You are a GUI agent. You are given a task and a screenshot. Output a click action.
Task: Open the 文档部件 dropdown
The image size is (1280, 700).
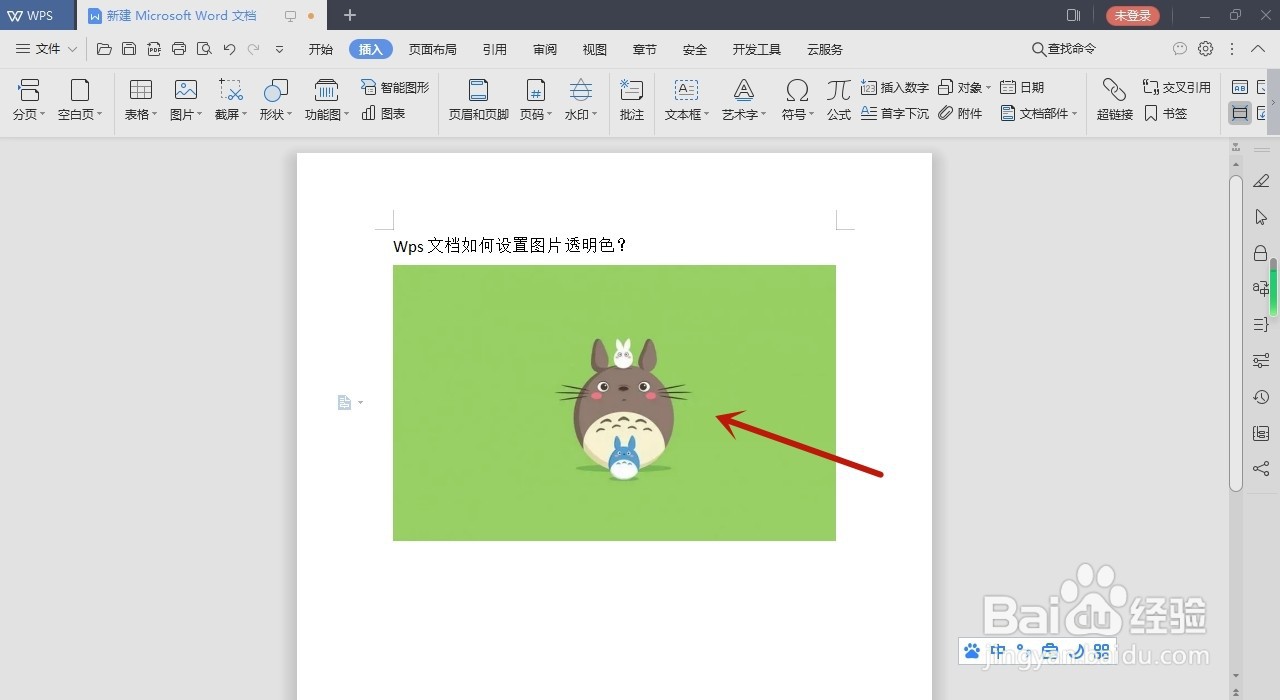coord(1040,113)
